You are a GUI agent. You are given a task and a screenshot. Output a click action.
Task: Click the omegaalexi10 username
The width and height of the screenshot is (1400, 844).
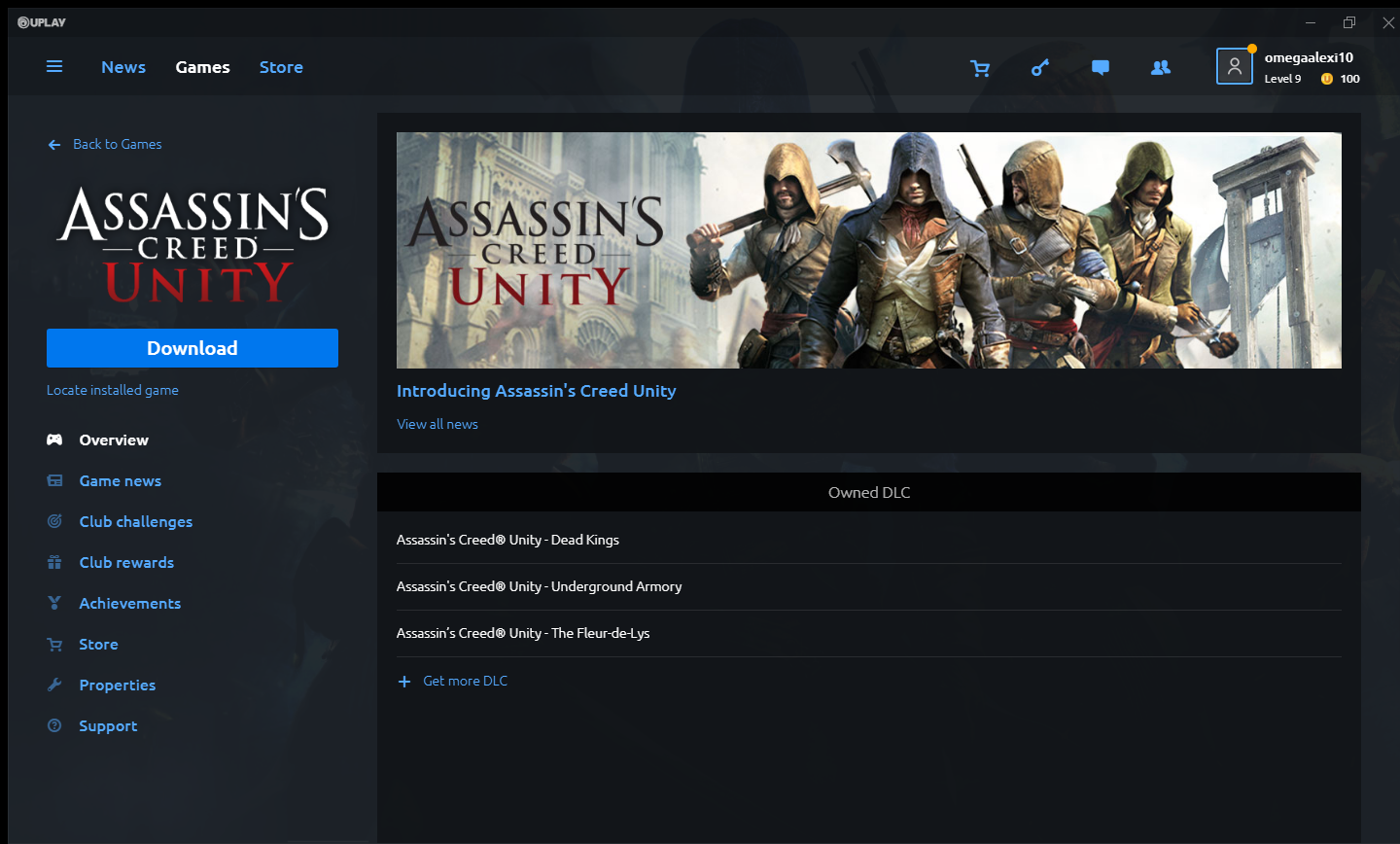coord(1309,57)
